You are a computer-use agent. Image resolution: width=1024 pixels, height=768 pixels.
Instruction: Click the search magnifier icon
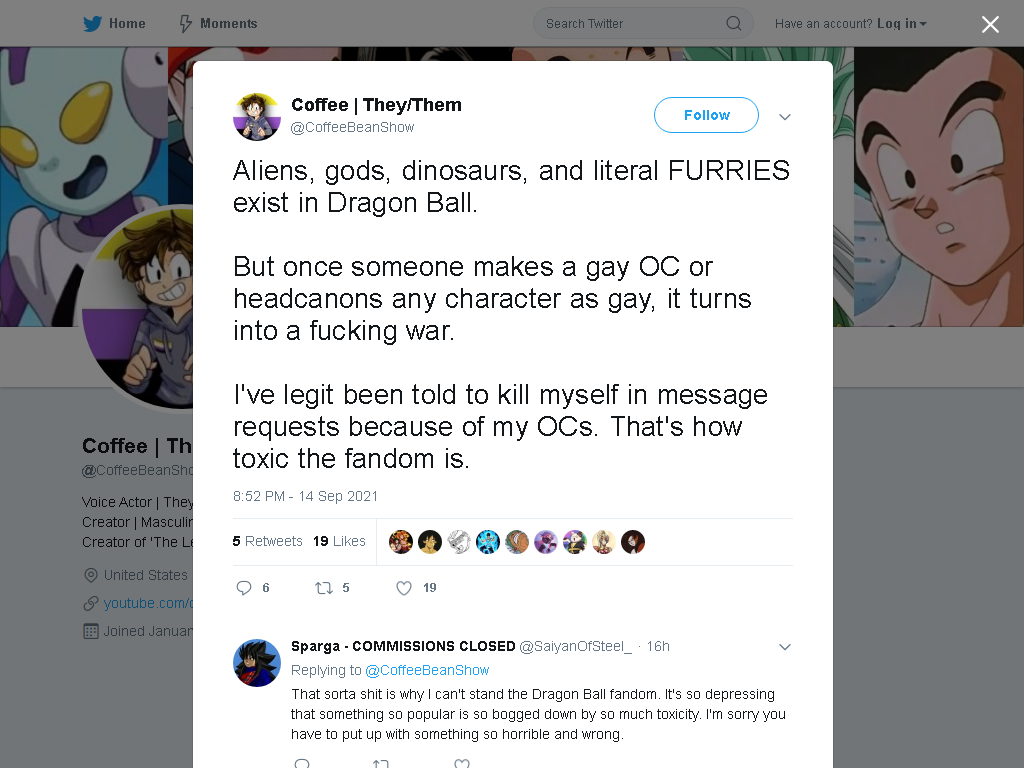coord(734,24)
